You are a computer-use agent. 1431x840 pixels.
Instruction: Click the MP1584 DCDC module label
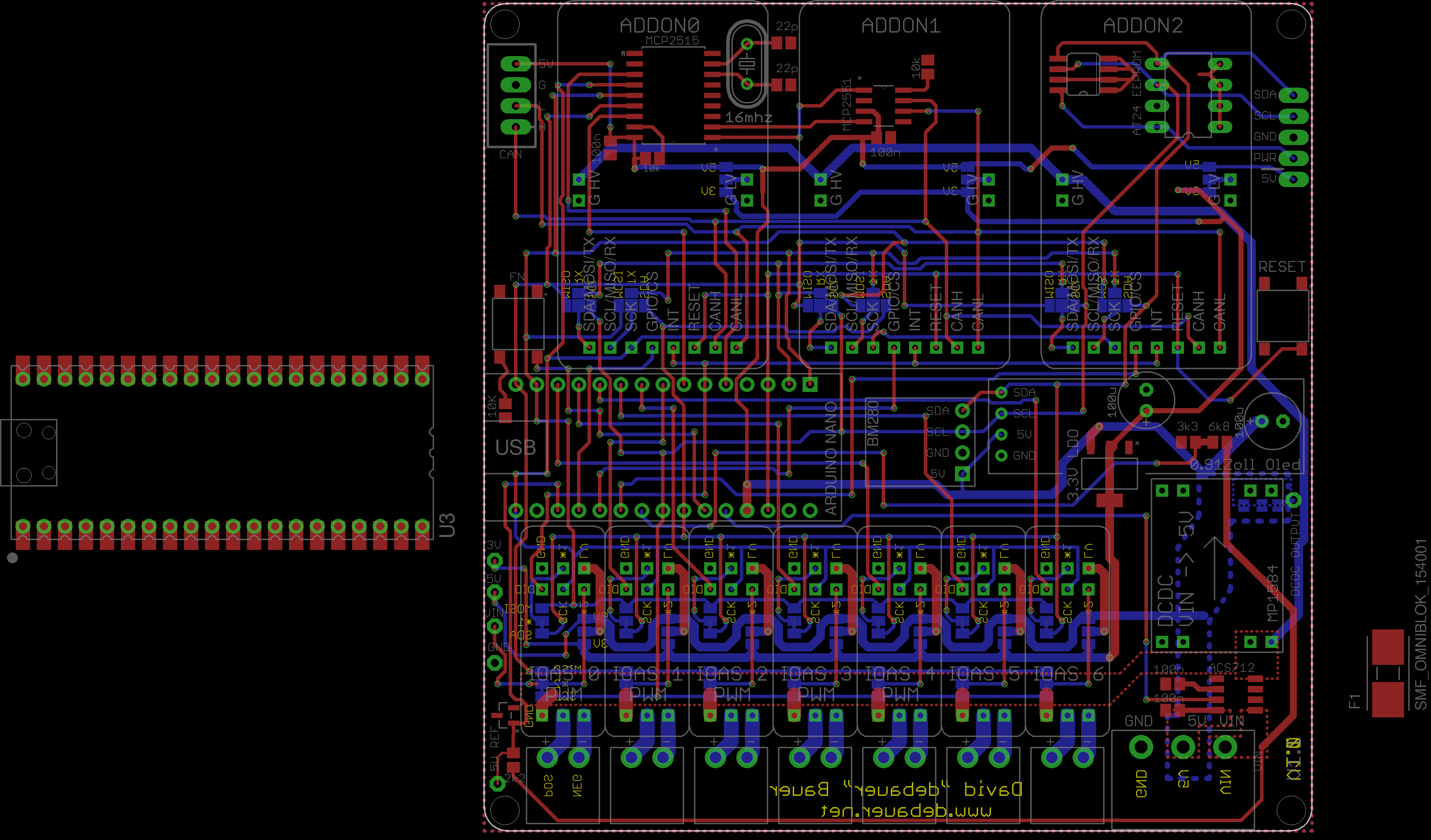[1273, 593]
